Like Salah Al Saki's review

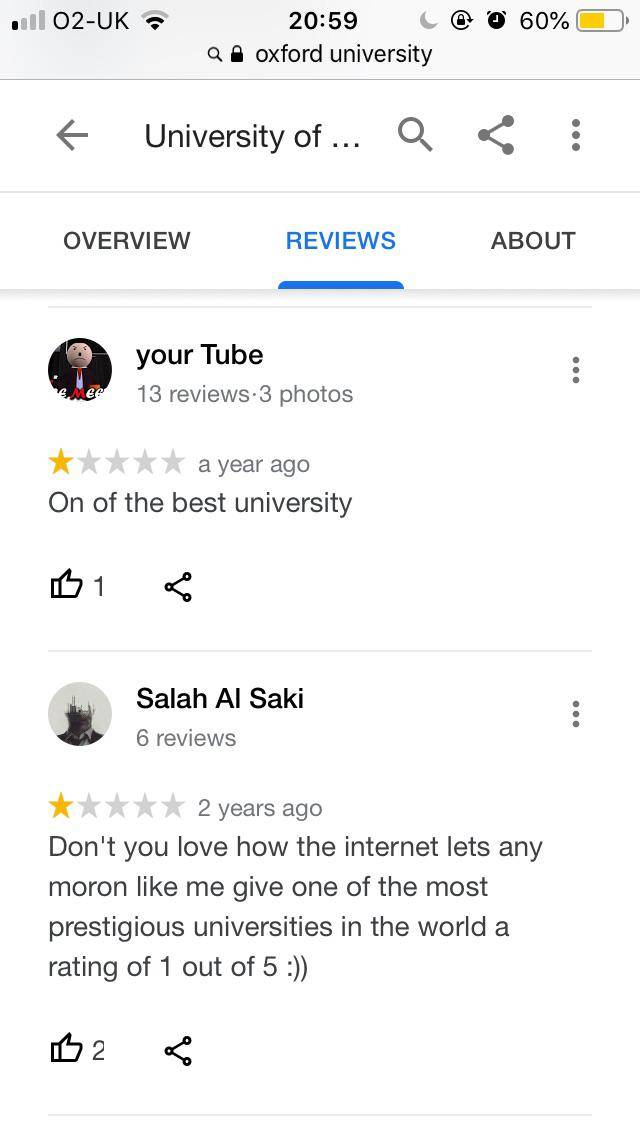[67, 1049]
